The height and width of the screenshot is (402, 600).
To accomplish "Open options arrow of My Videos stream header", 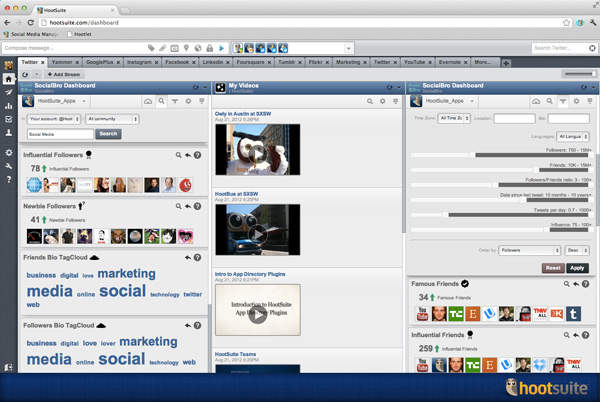I will coord(399,87).
